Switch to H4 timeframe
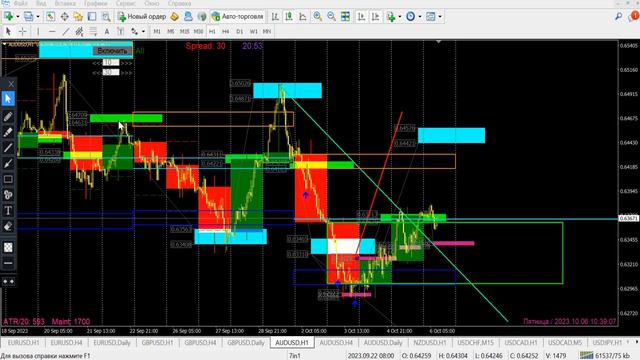640x360 pixels. coord(226,31)
